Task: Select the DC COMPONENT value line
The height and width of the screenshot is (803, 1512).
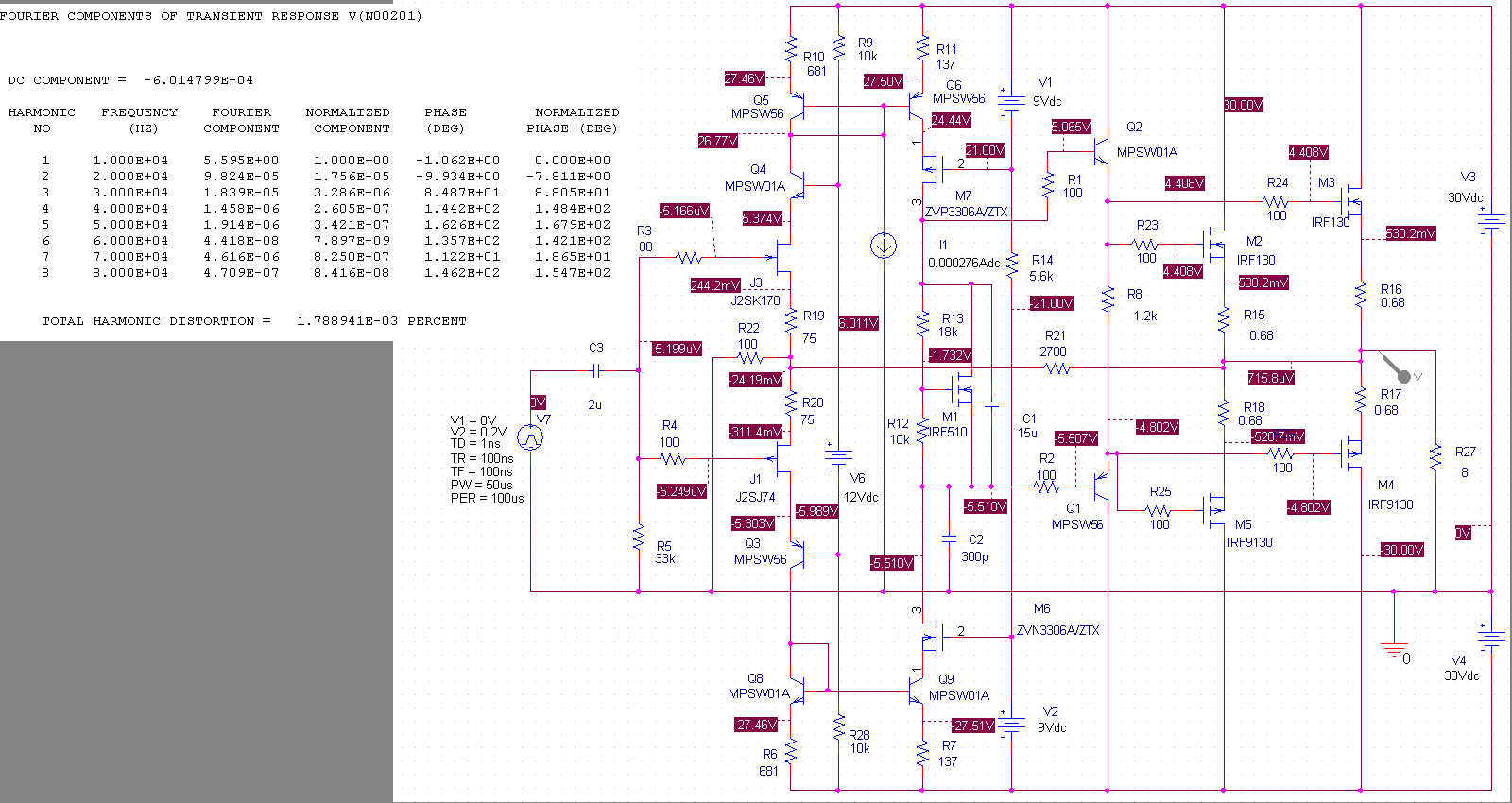Action: click(x=130, y=80)
